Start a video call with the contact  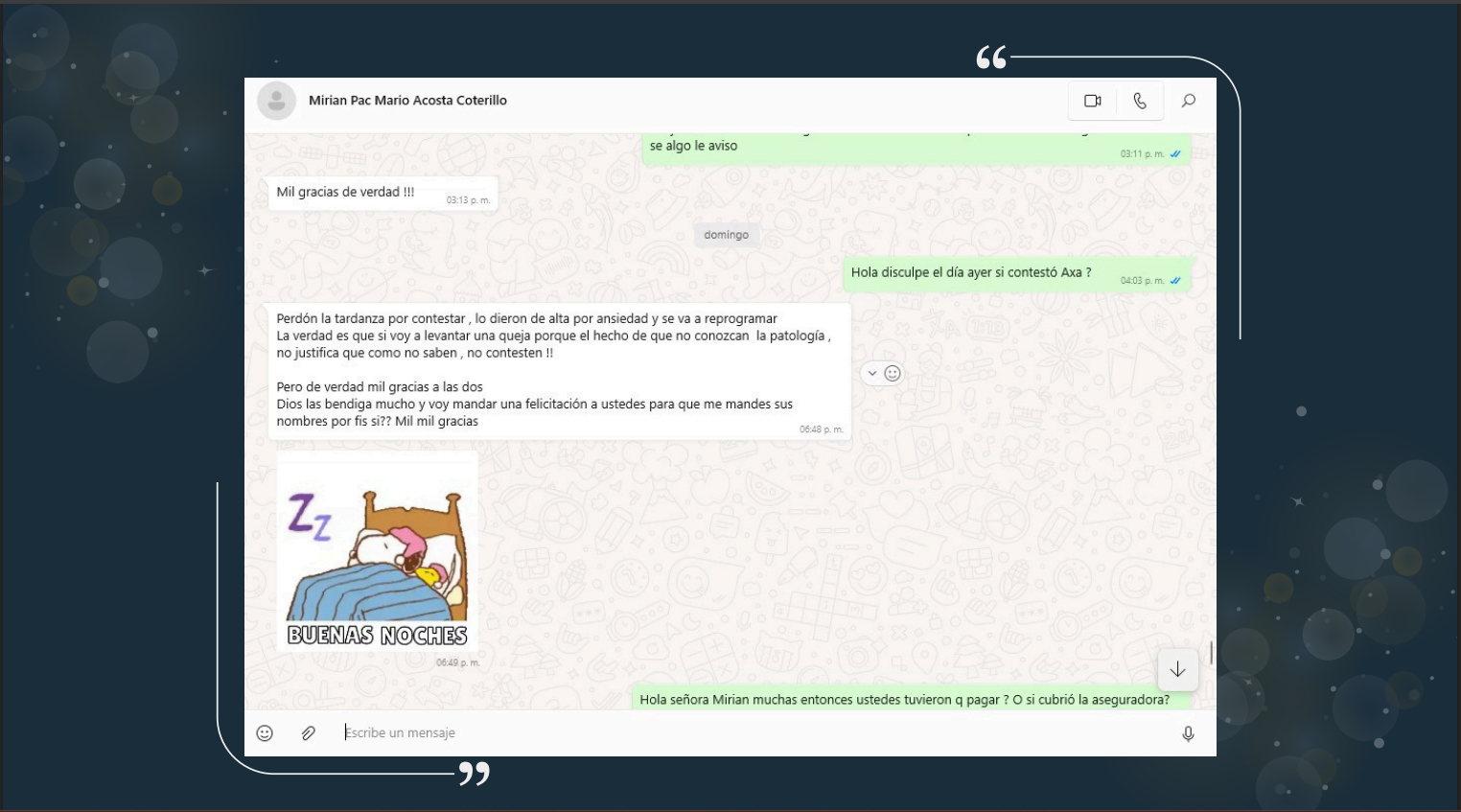1092,101
